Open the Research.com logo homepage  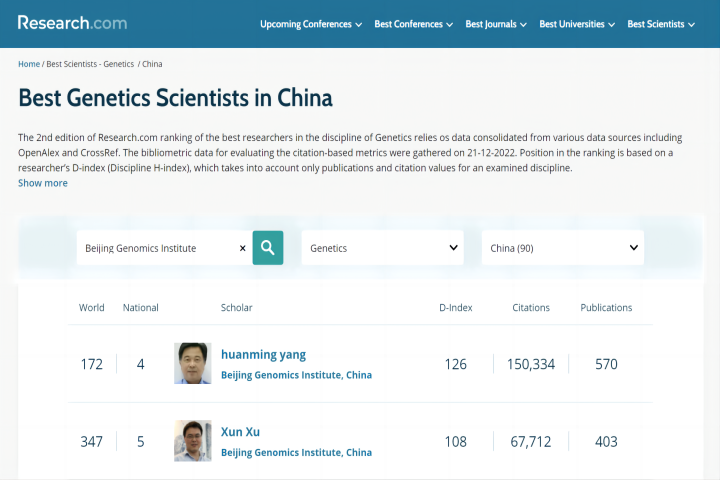tap(72, 23)
